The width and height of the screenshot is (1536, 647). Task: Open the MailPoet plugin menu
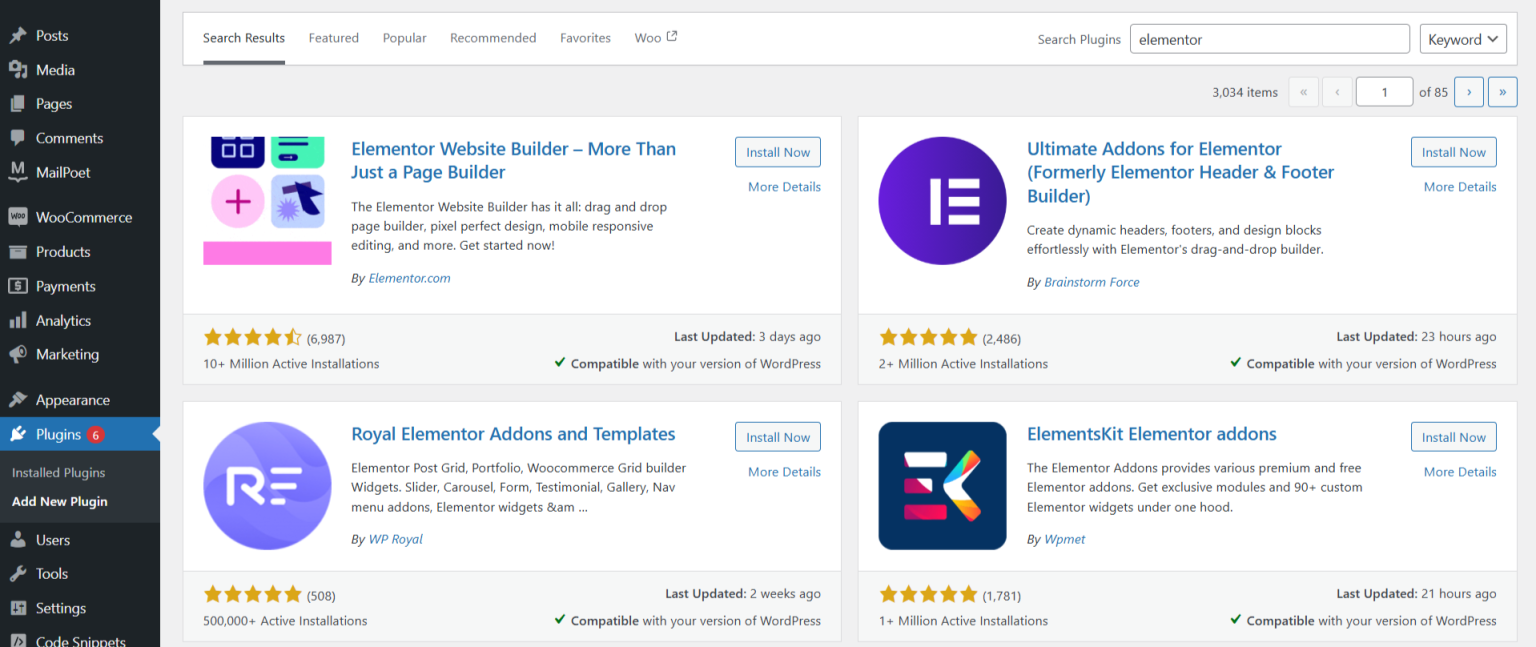click(x=63, y=171)
